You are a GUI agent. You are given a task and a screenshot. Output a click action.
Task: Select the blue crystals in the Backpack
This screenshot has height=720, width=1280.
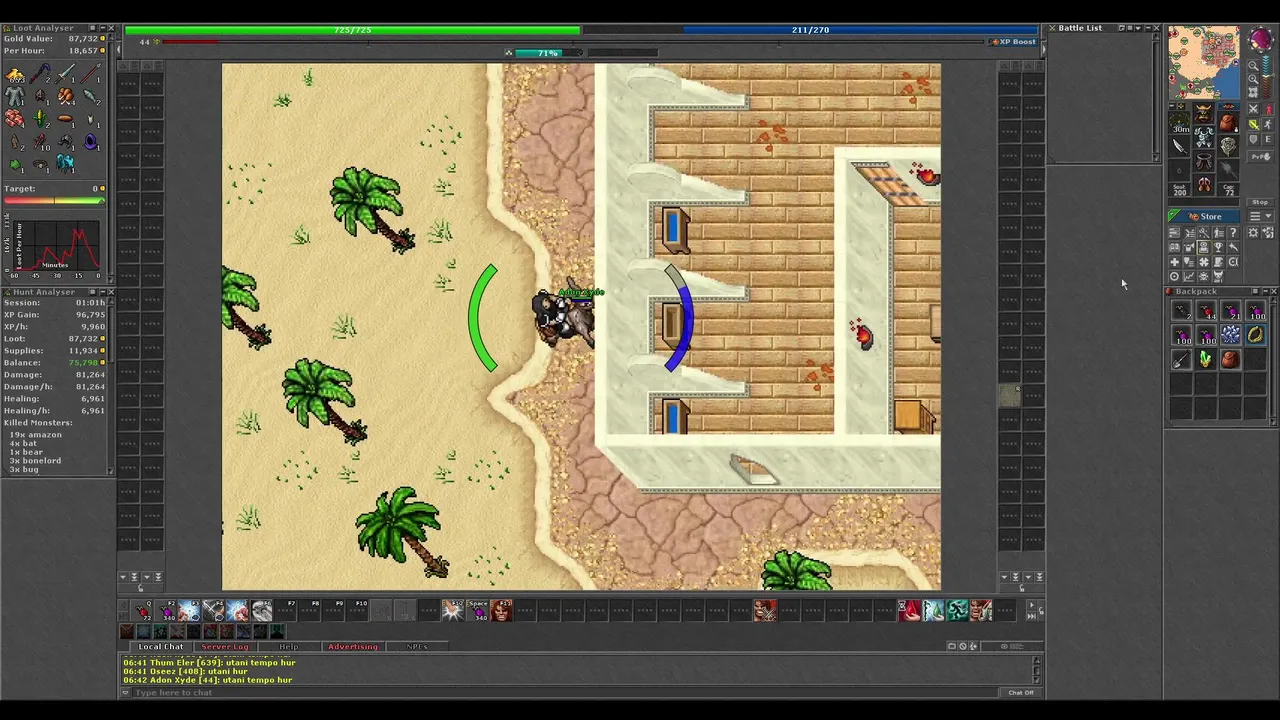1230,335
